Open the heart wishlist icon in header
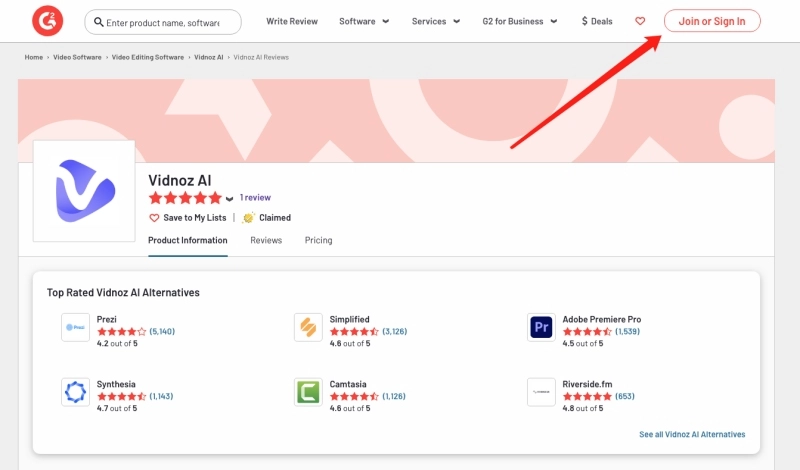Screen dimensions: 800x470 [x=640, y=21]
